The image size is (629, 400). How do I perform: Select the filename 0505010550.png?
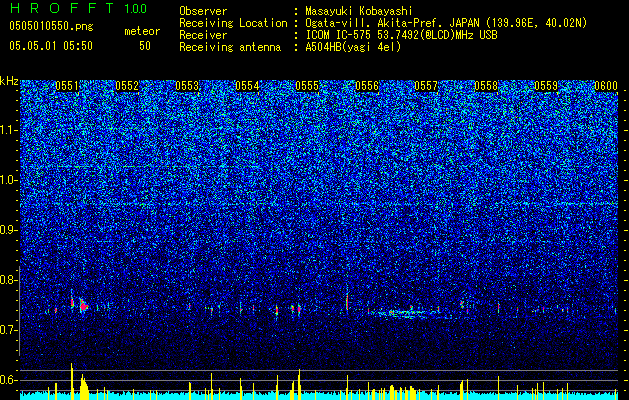[51, 26]
